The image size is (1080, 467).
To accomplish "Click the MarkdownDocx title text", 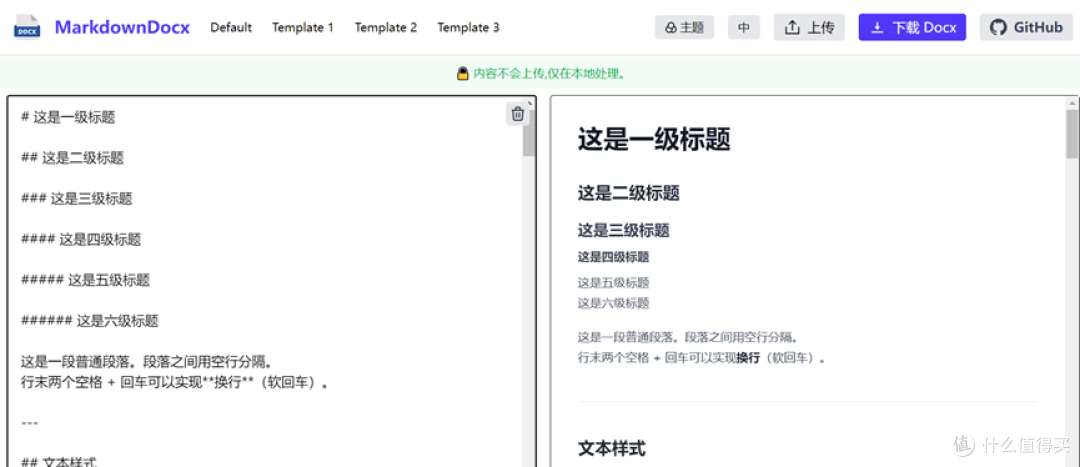I will click(123, 28).
